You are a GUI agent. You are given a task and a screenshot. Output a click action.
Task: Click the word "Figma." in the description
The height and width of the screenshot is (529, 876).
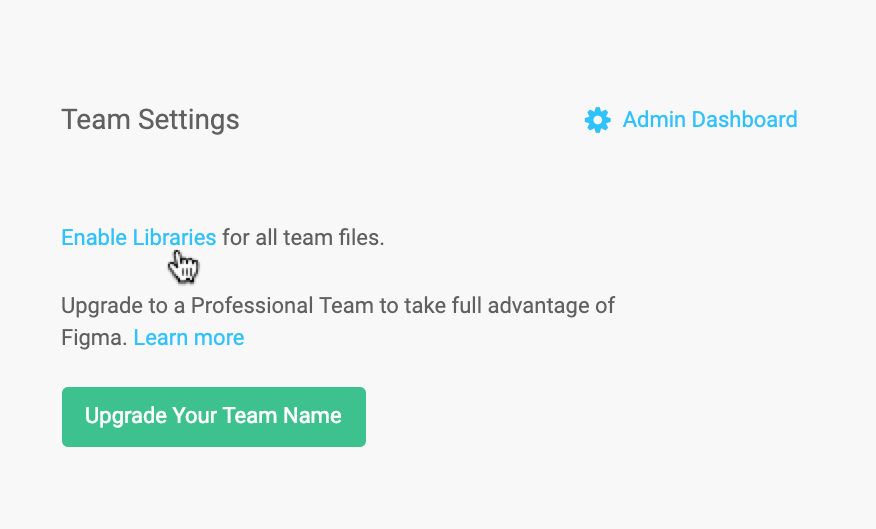click(x=94, y=338)
